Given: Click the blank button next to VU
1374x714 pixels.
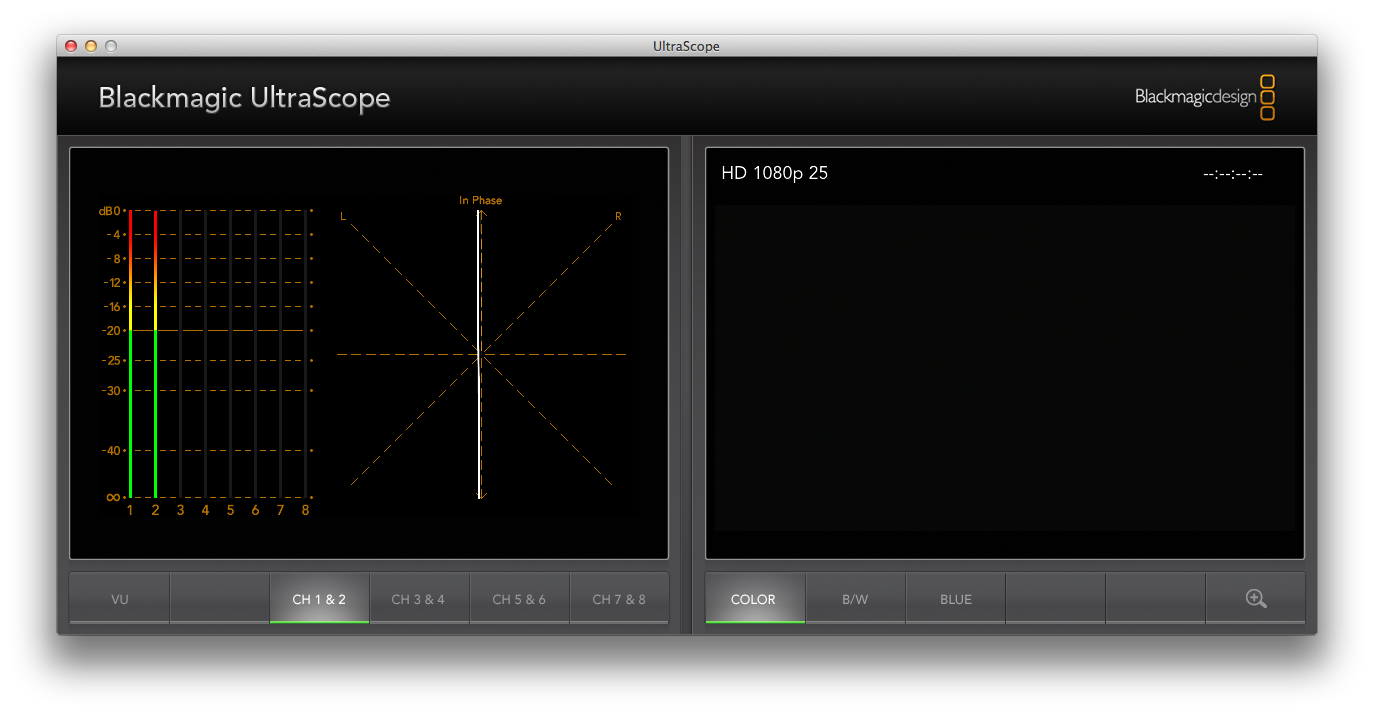Looking at the screenshot, I should pyautogui.click(x=219, y=598).
